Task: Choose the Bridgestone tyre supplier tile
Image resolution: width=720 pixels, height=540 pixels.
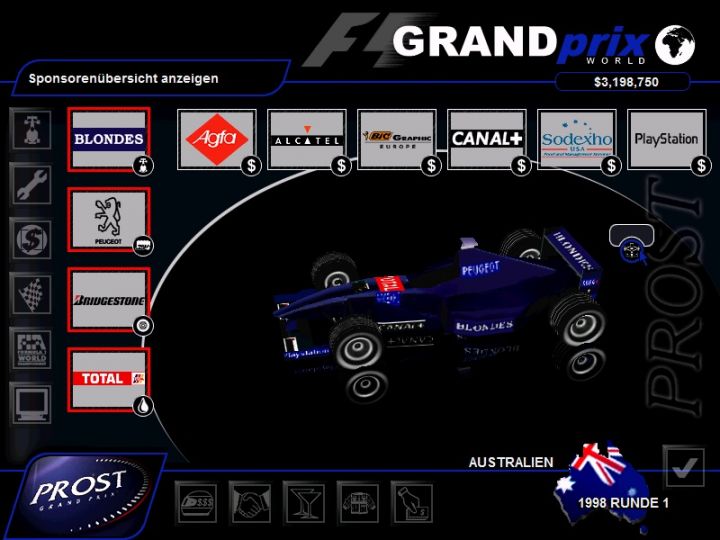Action: [x=108, y=299]
